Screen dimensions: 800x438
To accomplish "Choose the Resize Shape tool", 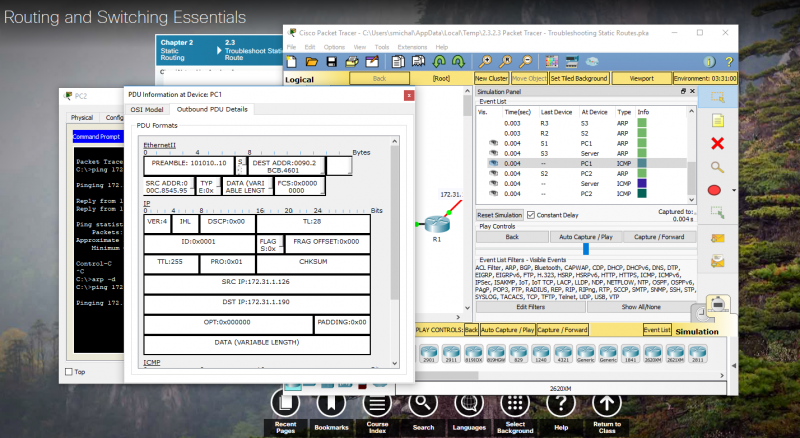I will click(718, 212).
